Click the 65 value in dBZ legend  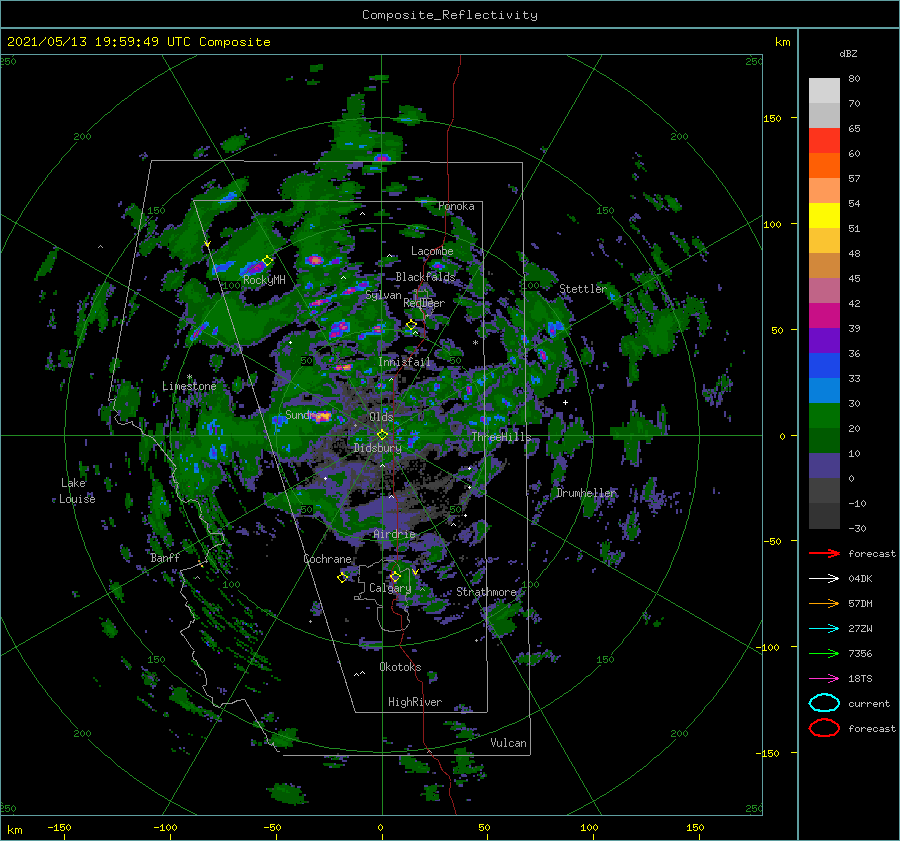point(854,129)
